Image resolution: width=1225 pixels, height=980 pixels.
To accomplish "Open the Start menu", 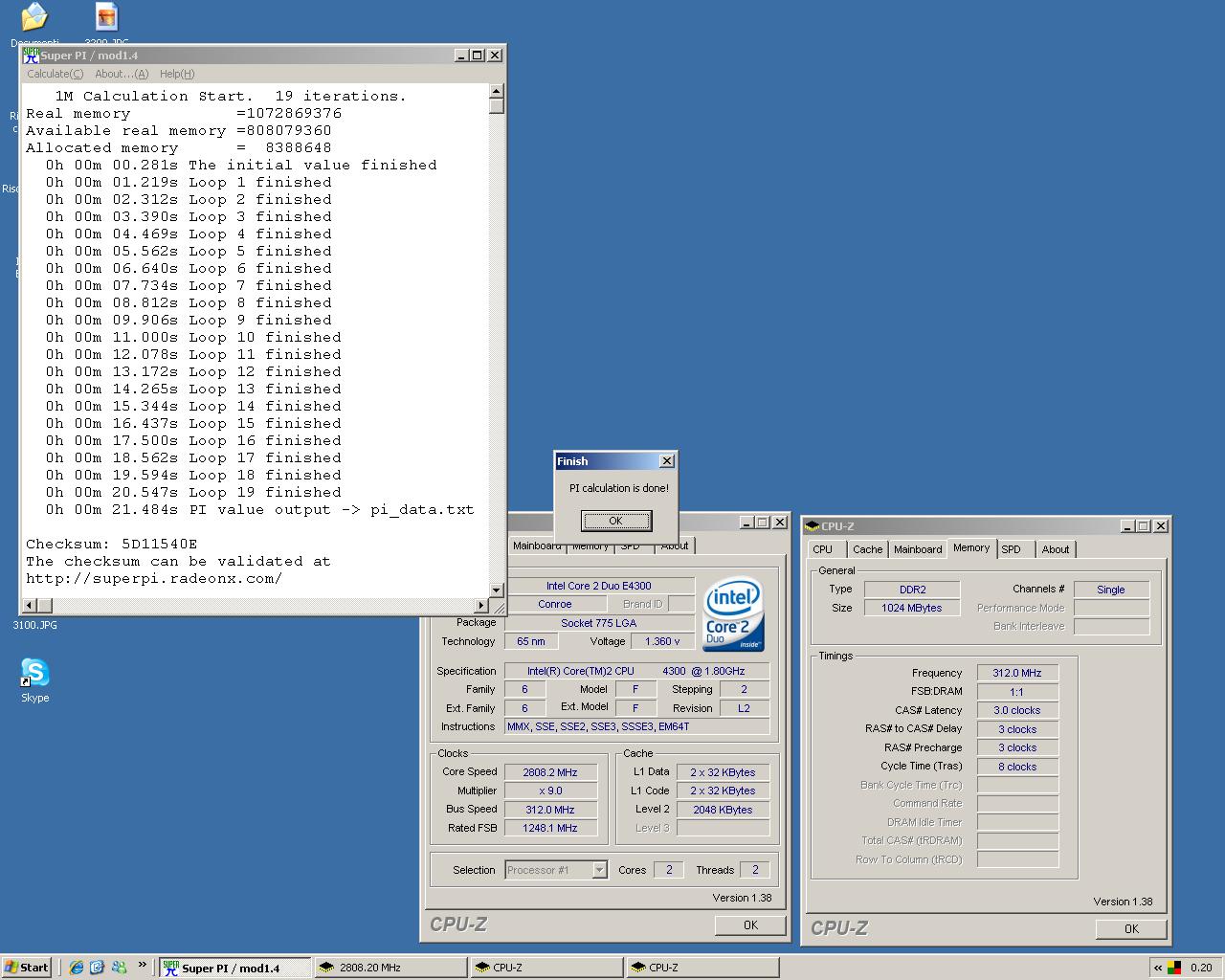I will (x=27, y=968).
